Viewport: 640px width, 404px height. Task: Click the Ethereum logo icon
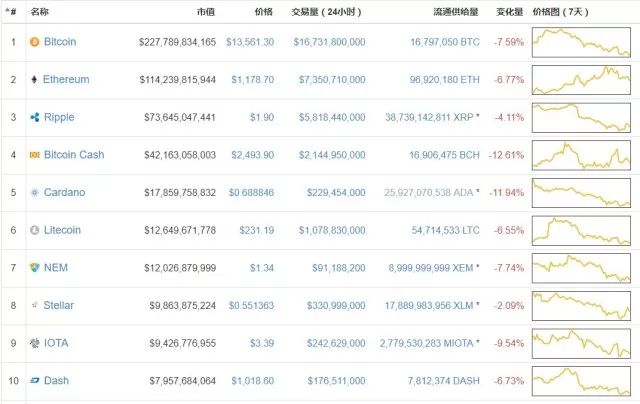[x=34, y=80]
